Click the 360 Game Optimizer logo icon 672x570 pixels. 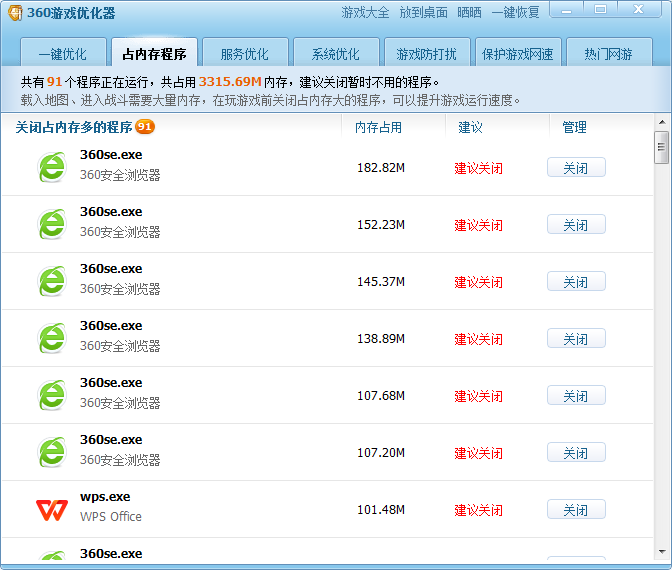15,13
